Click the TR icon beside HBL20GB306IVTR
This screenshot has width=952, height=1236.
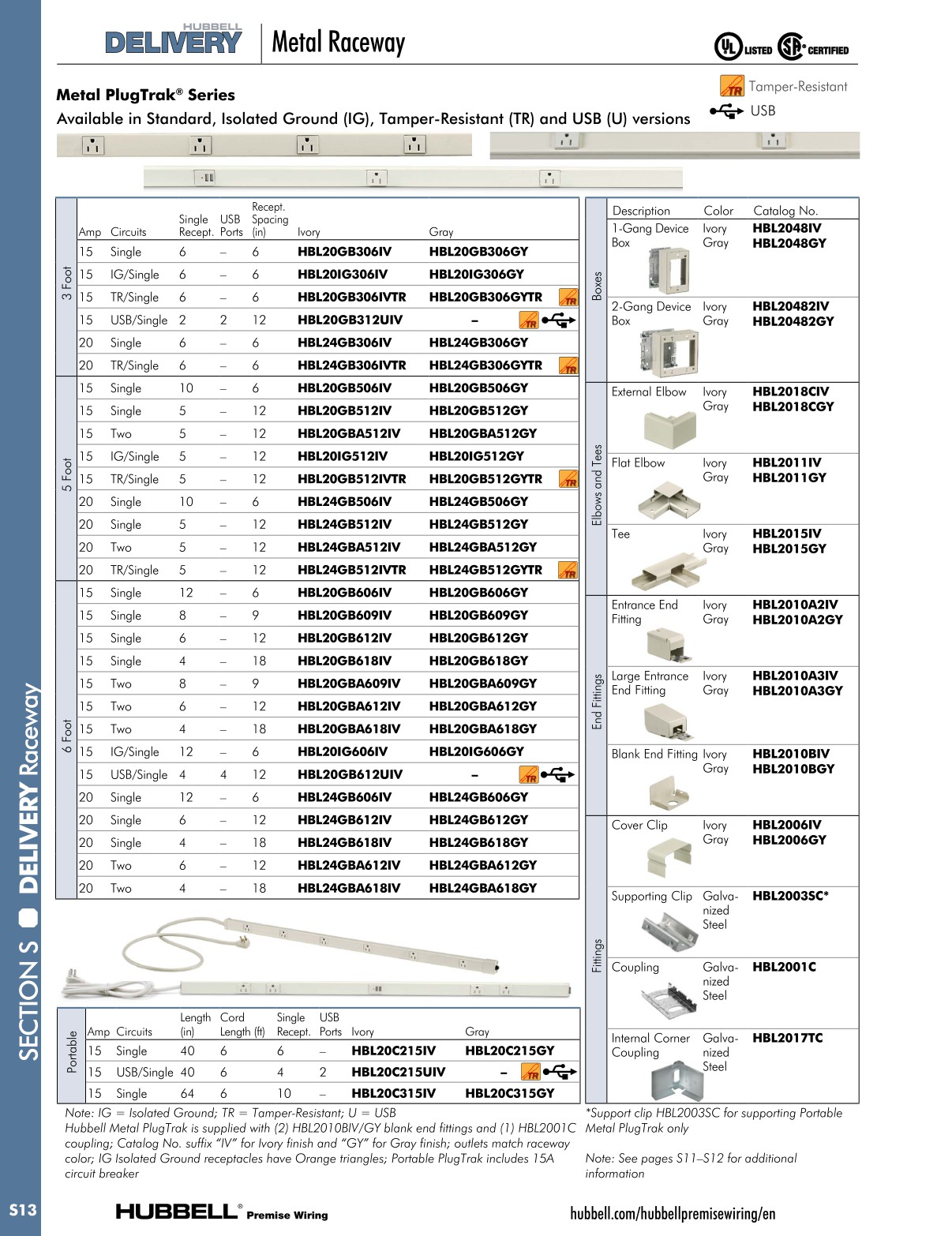pos(568,298)
